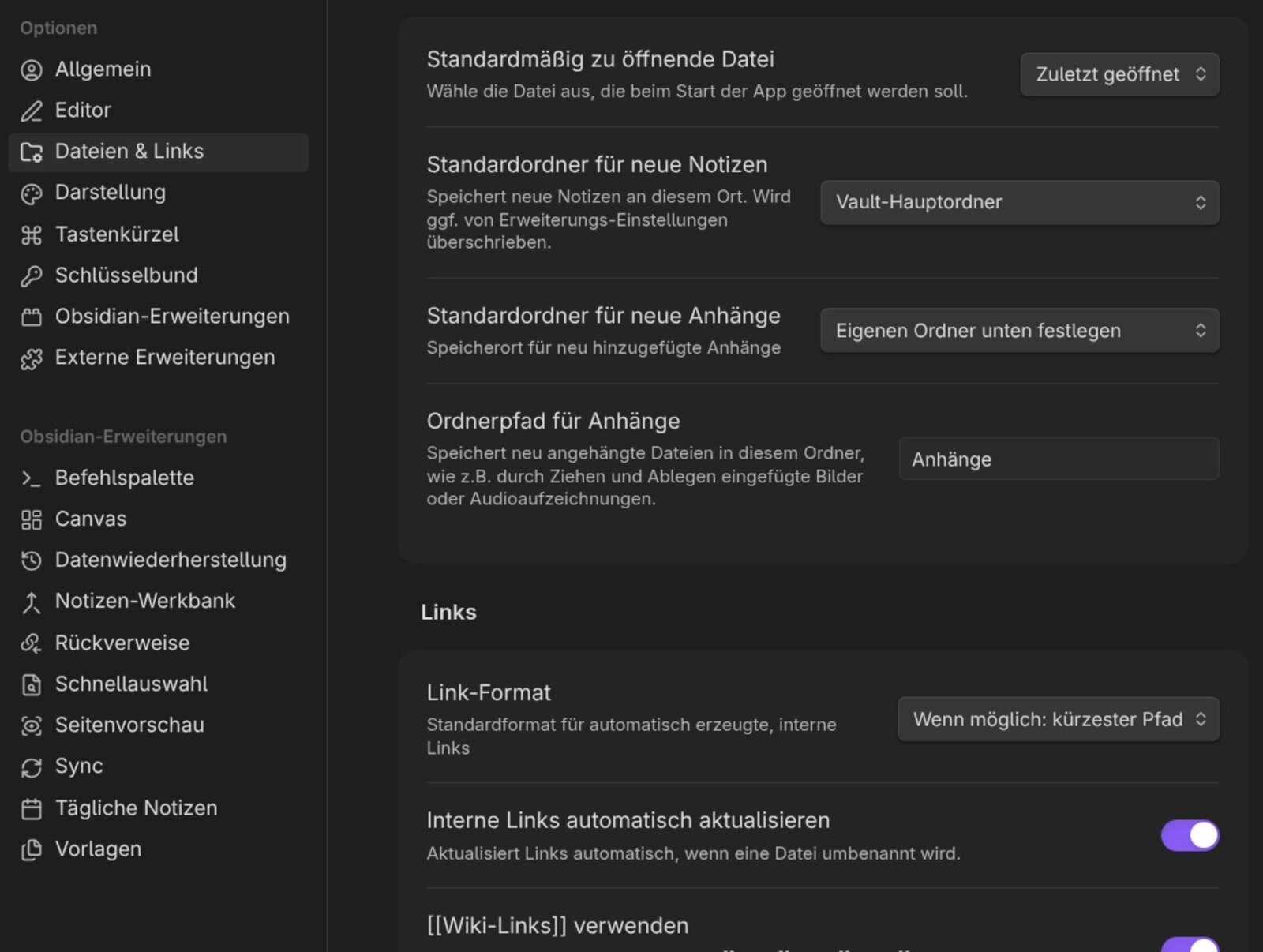Click the Allgemein user-circle icon
This screenshot has width=1263, height=952.
(31, 70)
